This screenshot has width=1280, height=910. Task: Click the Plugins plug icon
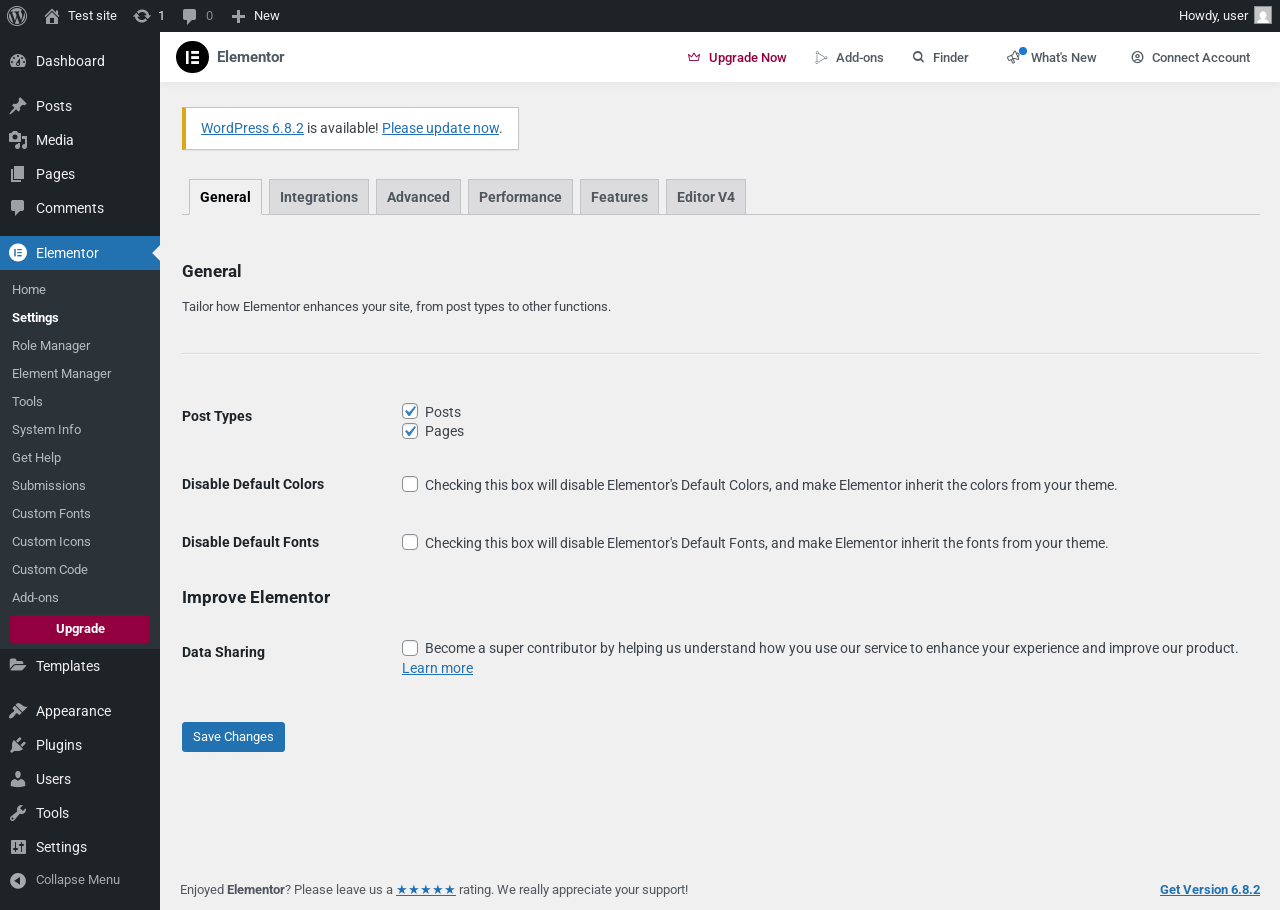click(x=18, y=745)
